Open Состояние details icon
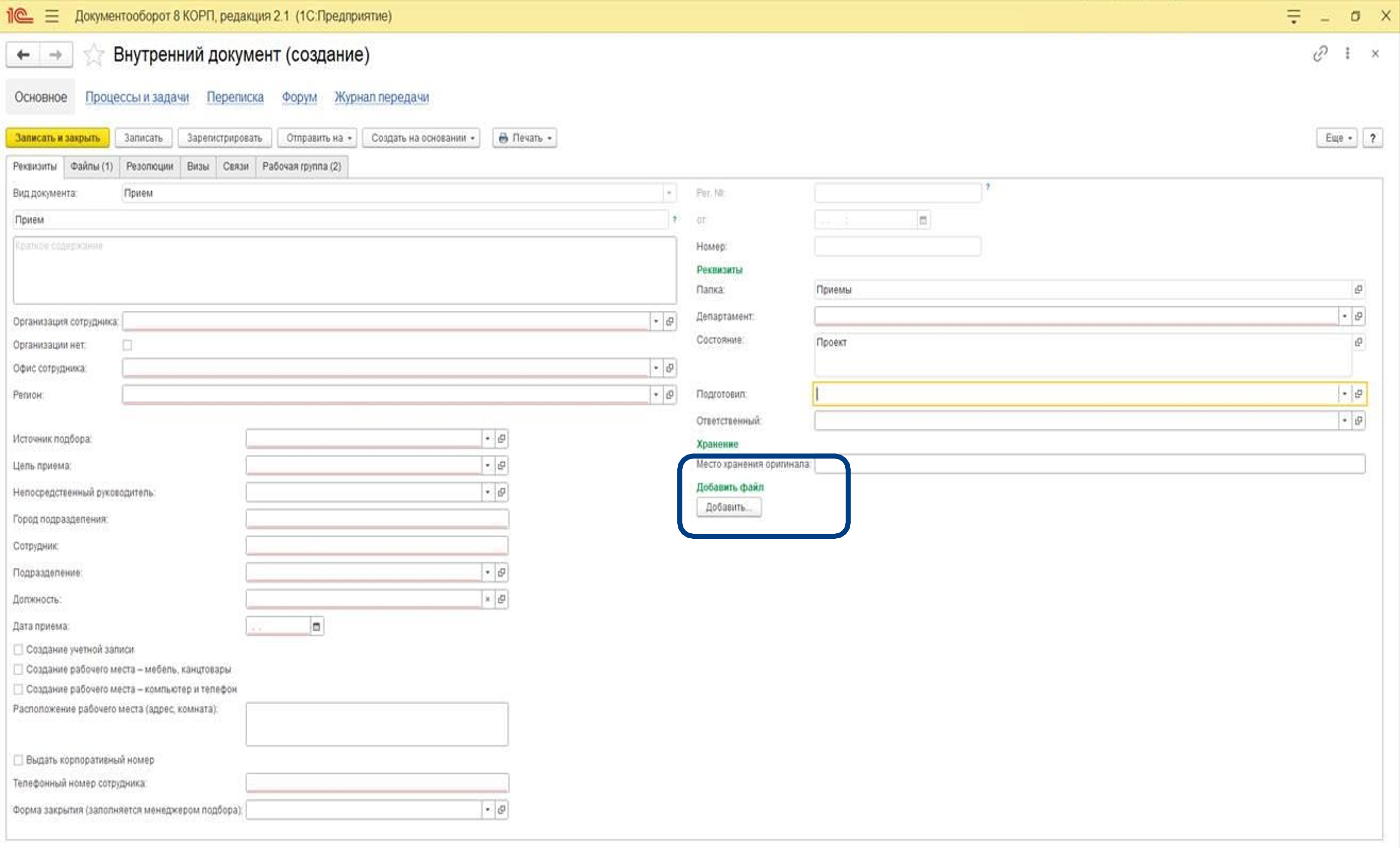This screenshot has width=1400, height=848. [x=1358, y=342]
